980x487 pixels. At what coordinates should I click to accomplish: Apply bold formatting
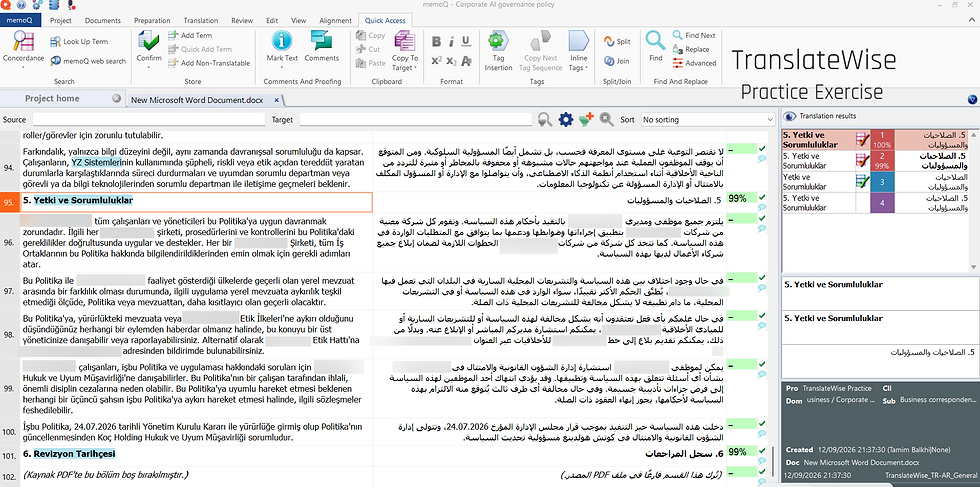(x=437, y=42)
